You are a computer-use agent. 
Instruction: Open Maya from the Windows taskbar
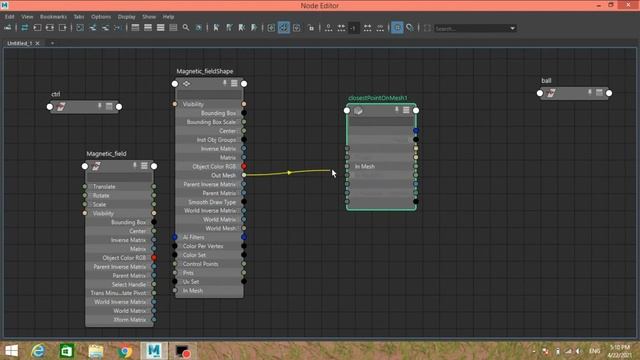pos(153,351)
